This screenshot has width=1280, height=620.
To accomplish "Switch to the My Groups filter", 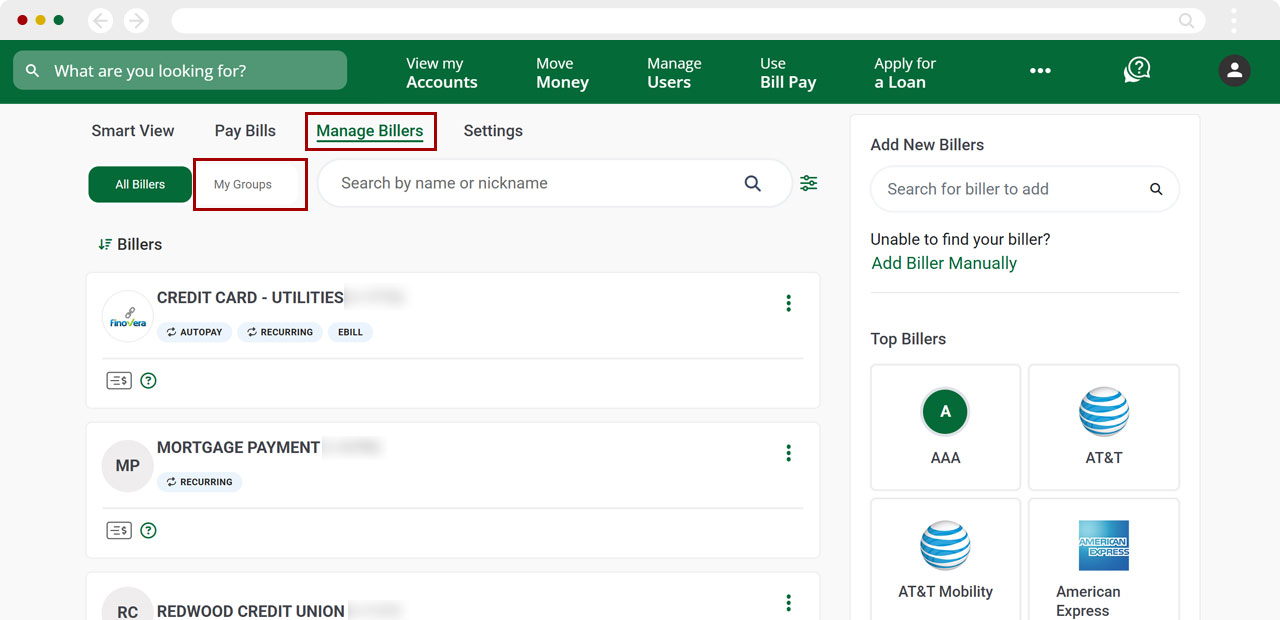I will pos(250,184).
